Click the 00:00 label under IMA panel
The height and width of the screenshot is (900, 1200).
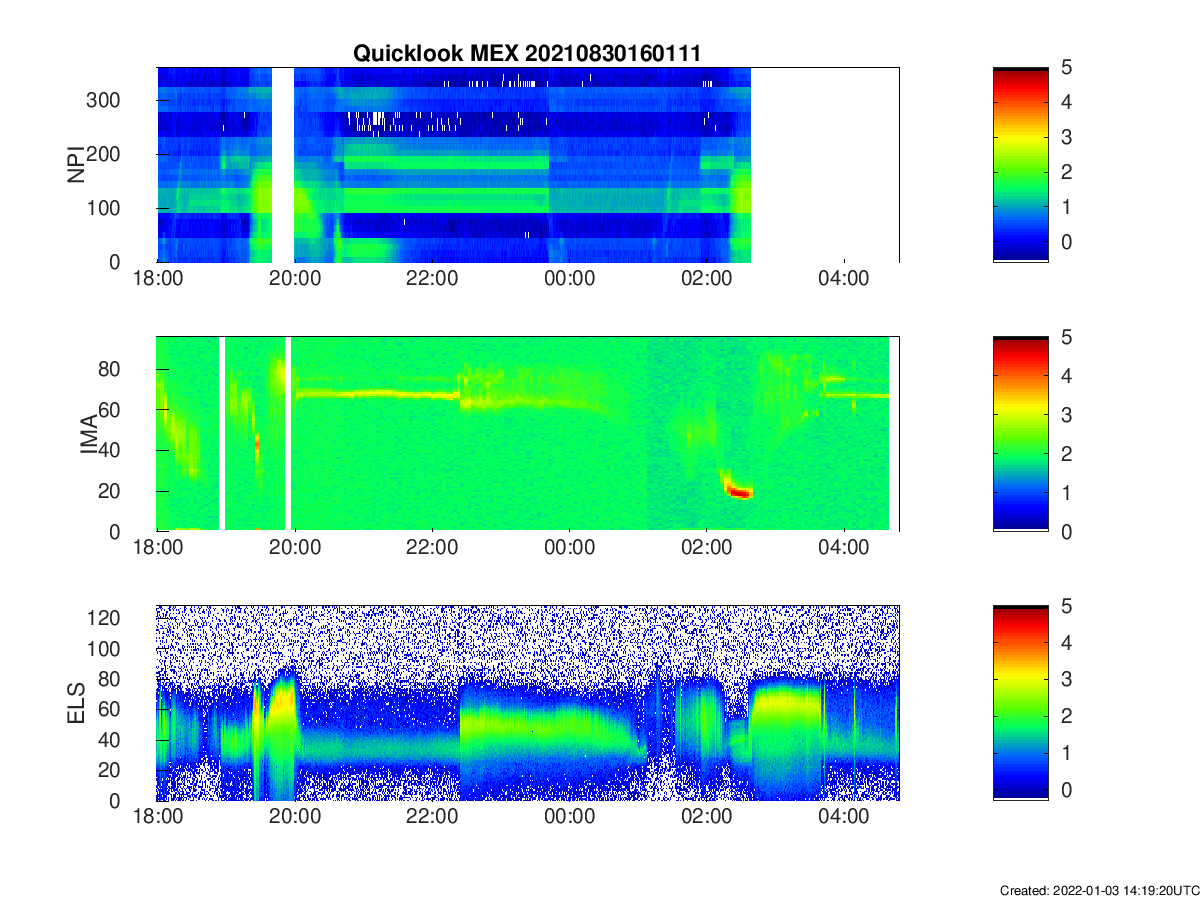click(570, 550)
